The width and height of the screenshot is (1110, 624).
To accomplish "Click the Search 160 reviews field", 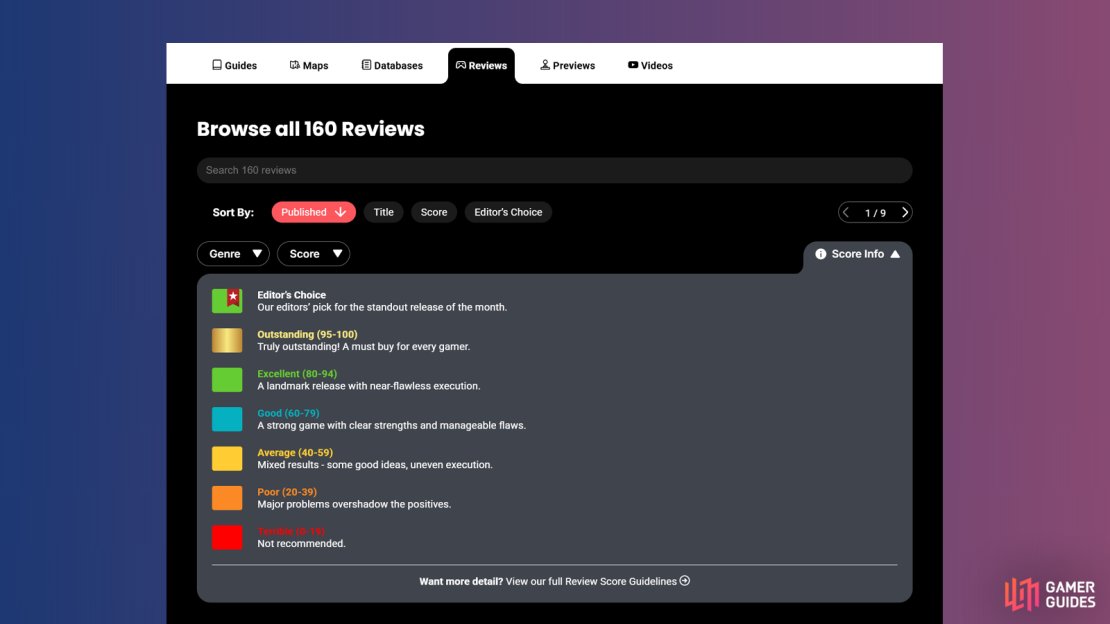I will pos(554,170).
